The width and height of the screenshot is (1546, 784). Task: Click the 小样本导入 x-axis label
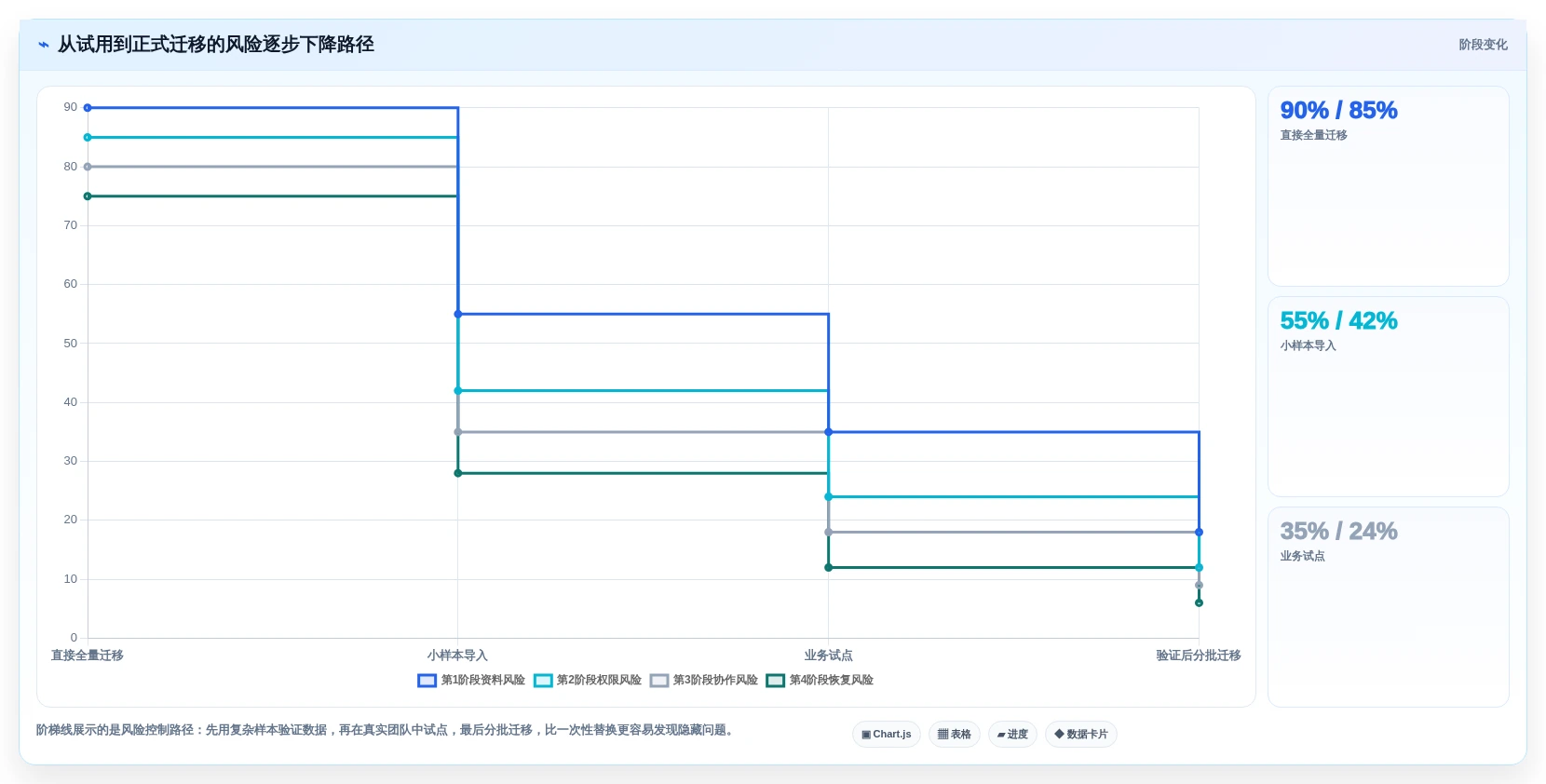tap(457, 656)
